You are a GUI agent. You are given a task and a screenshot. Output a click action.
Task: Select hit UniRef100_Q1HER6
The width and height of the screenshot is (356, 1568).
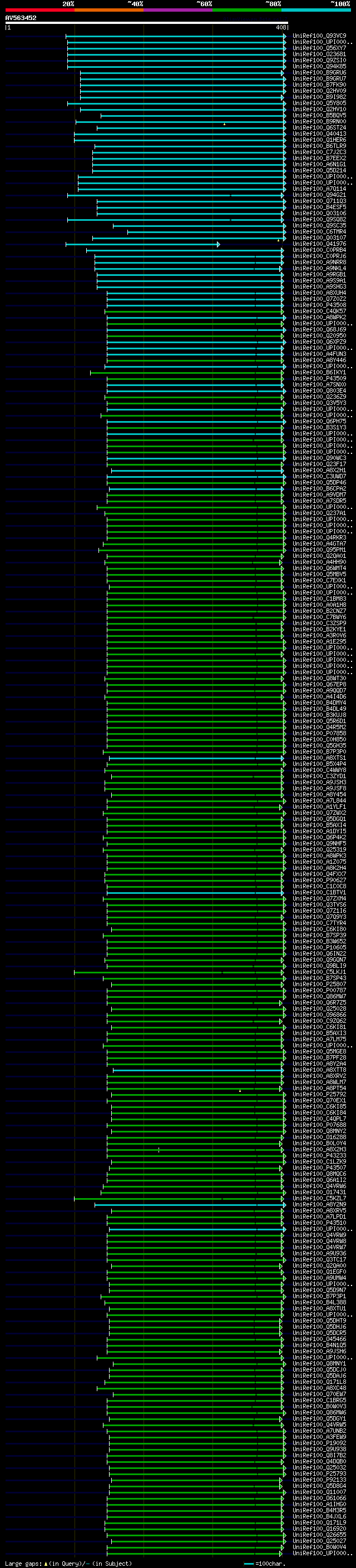319,140
